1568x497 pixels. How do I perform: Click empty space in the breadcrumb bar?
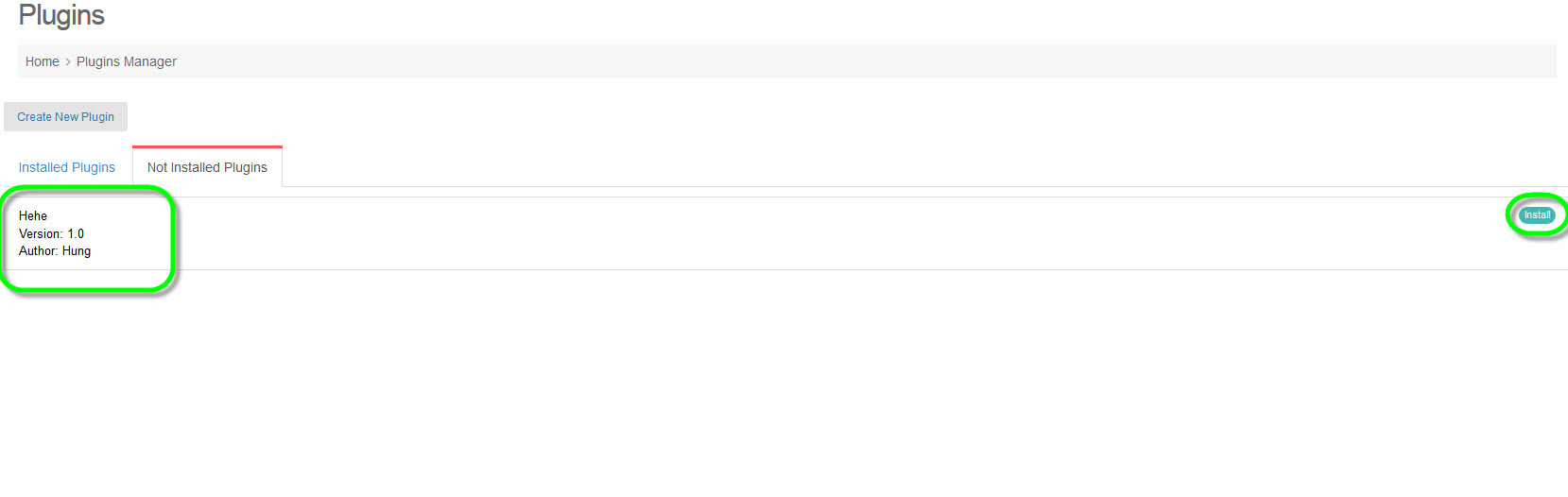coord(851,61)
